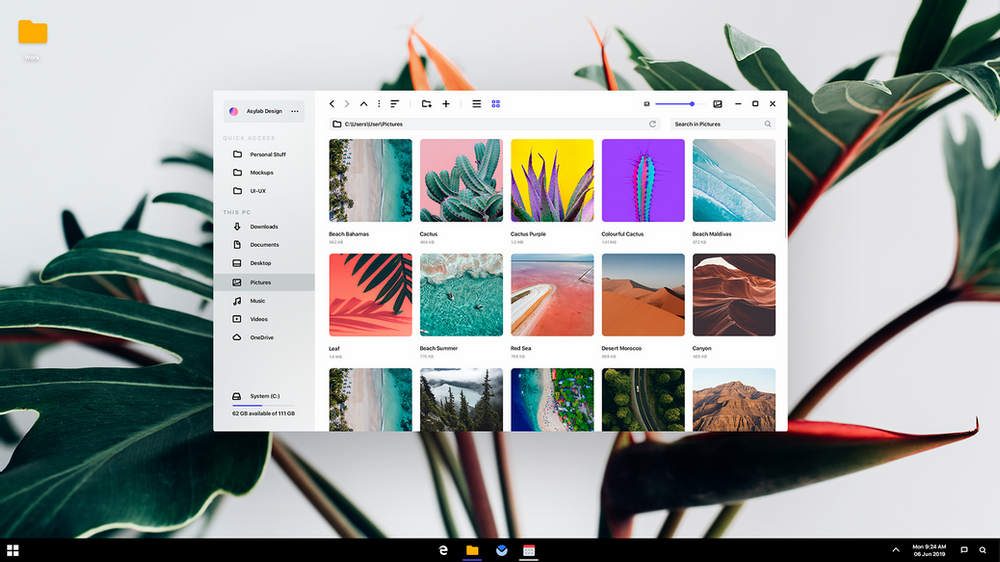Viewport: 1000px width, 562px height.
Task: Open Asylab Design options menu
Action: point(295,111)
